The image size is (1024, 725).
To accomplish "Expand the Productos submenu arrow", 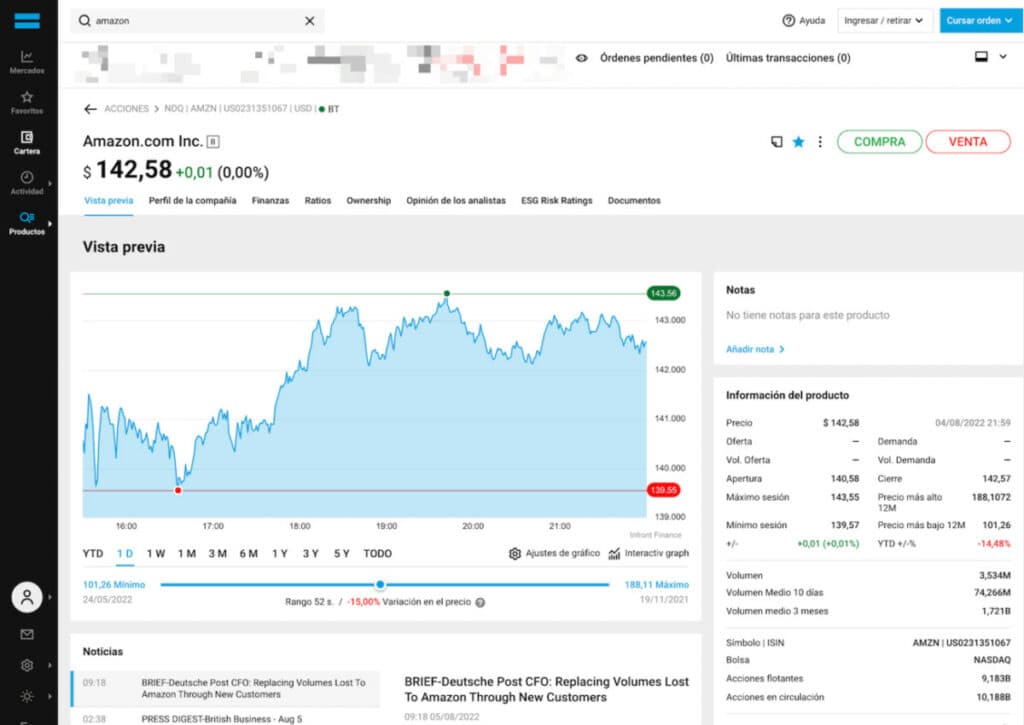I will click(50, 224).
